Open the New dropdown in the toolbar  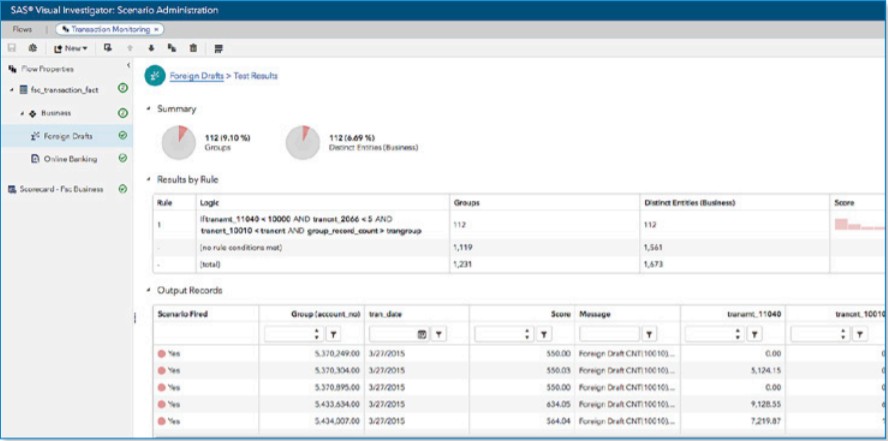tap(71, 49)
